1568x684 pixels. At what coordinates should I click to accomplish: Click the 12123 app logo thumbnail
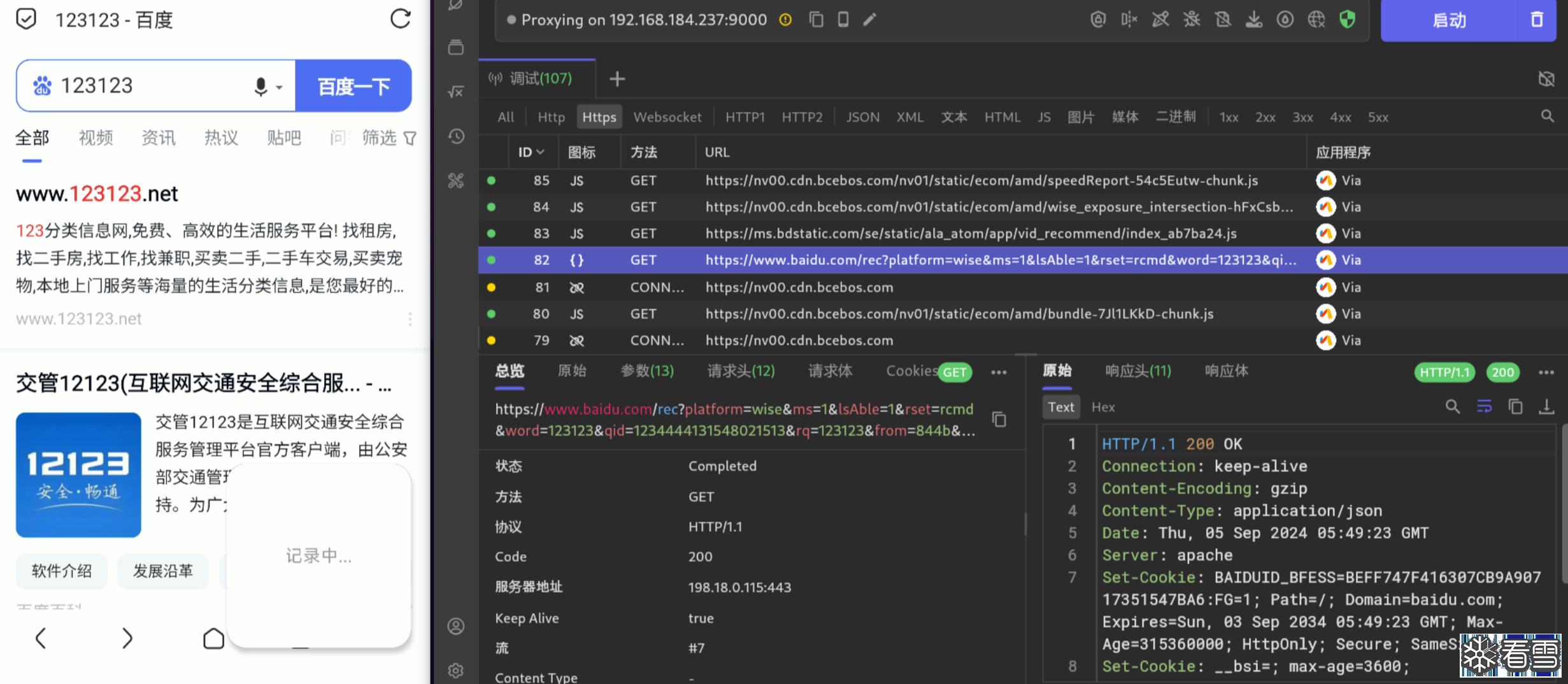click(78, 475)
